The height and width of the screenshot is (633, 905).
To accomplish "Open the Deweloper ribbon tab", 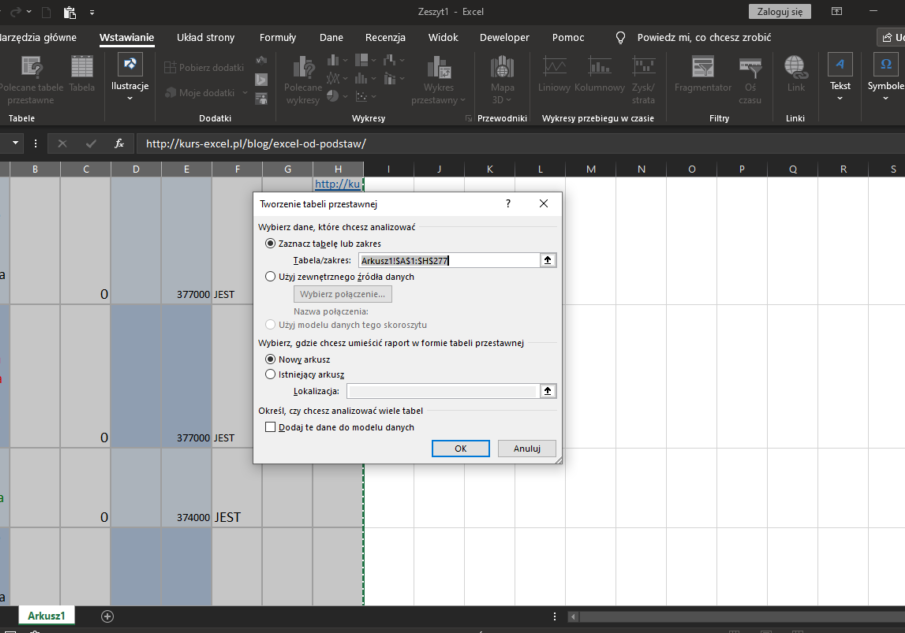I will pyautogui.click(x=504, y=37).
